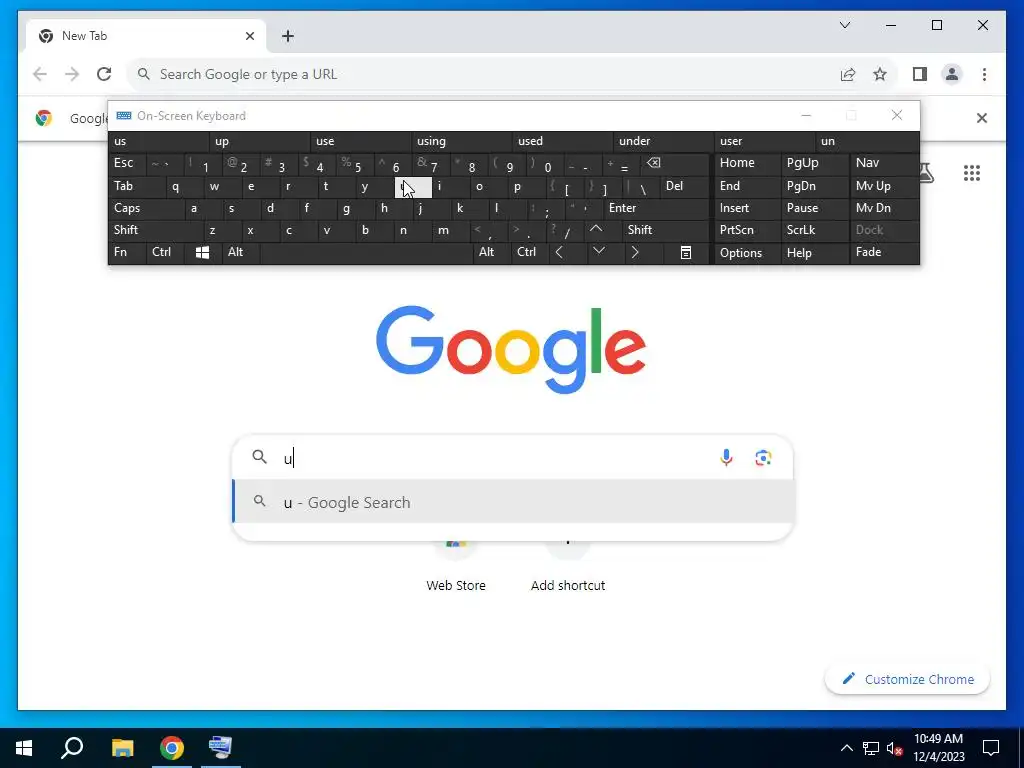Click the Windows logo key on the on-screen keyboard
Screen dimensions: 1024x768
[x=202, y=253]
